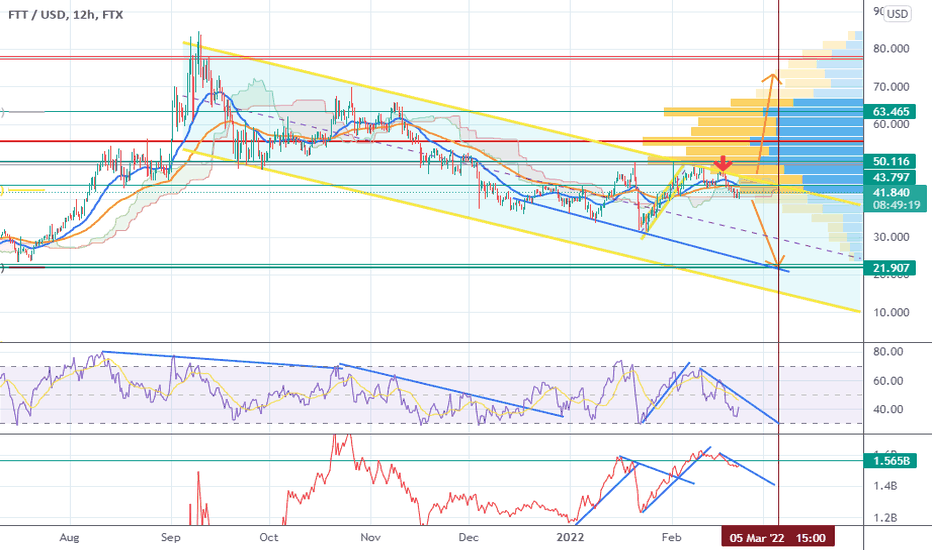The width and height of the screenshot is (932, 550).
Task: Click the 1.4B scale label
Action: [885, 486]
